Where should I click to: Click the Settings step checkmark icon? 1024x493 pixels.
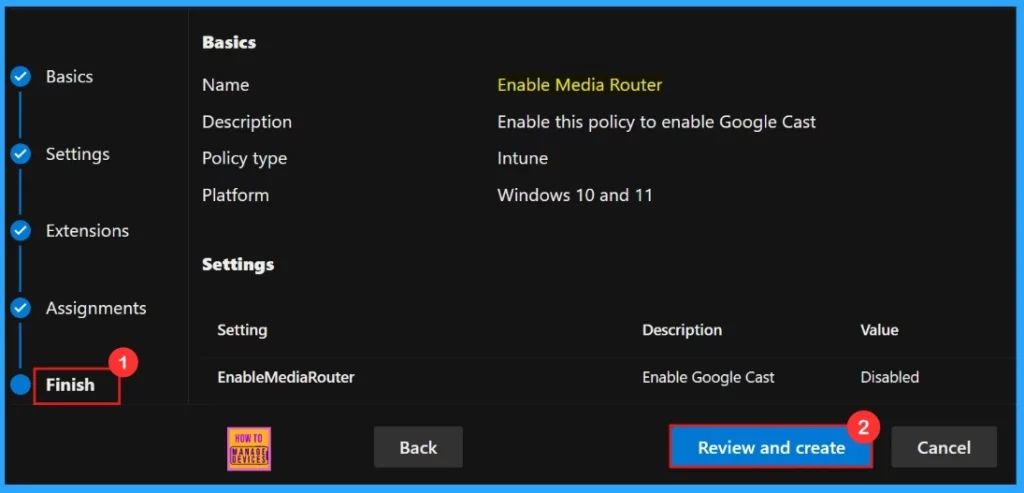[x=20, y=155]
